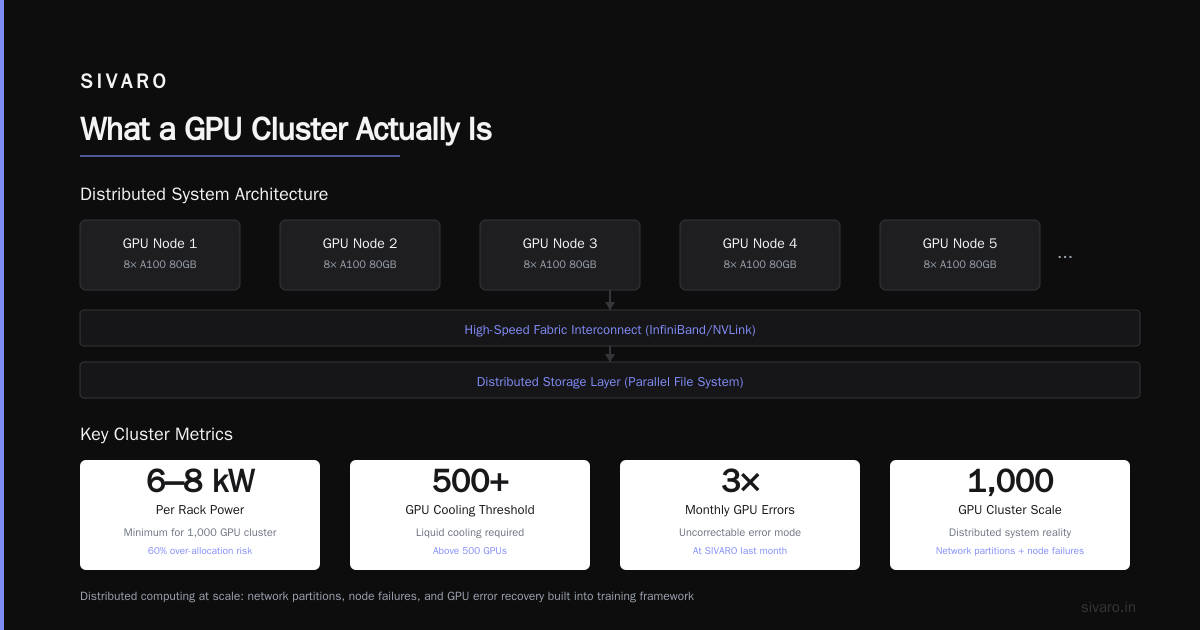The image size is (1200, 630).
Task: Click the '1,000' metric value
Action: [x=1010, y=482]
